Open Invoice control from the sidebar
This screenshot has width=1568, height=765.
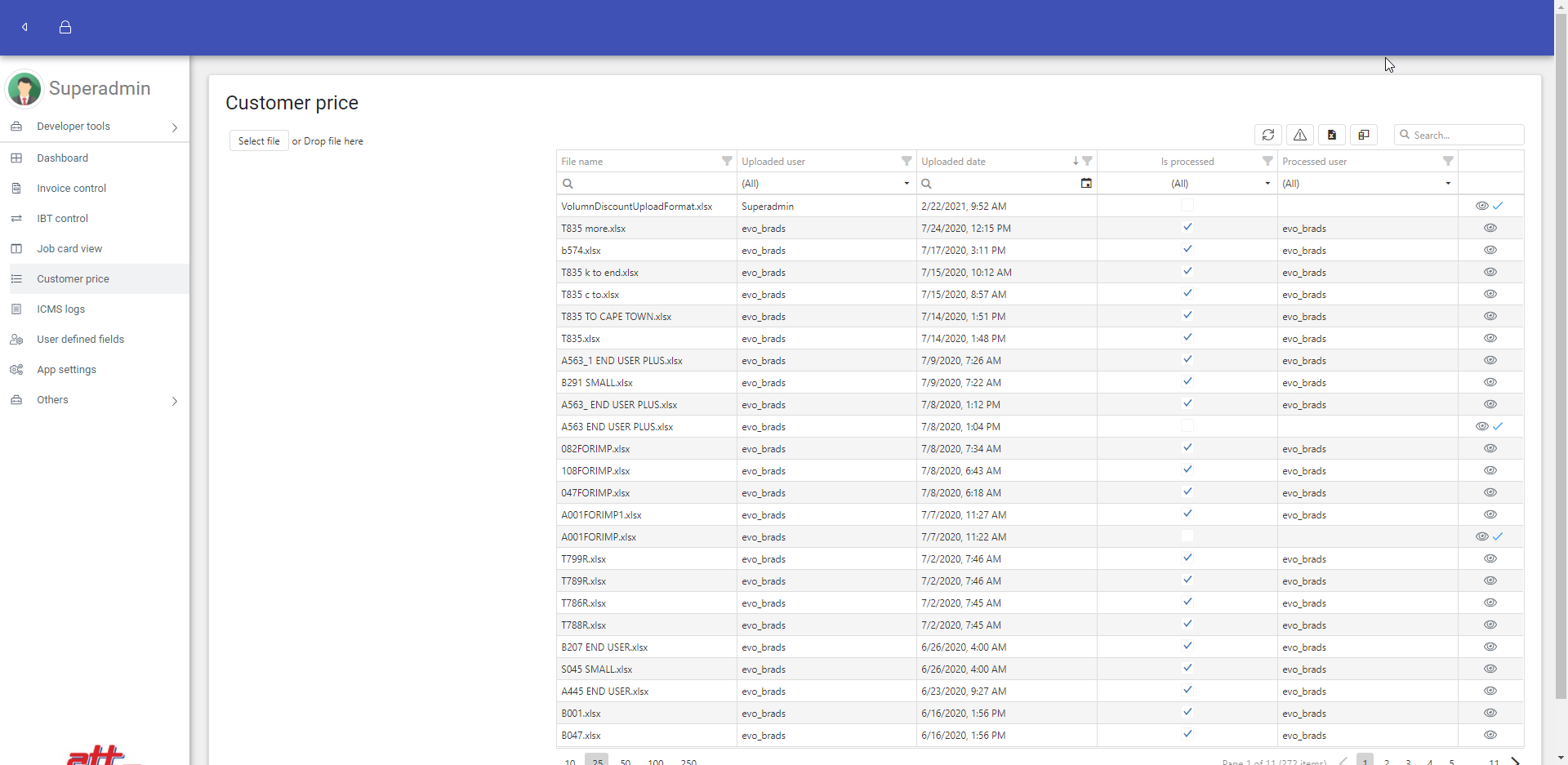point(71,189)
